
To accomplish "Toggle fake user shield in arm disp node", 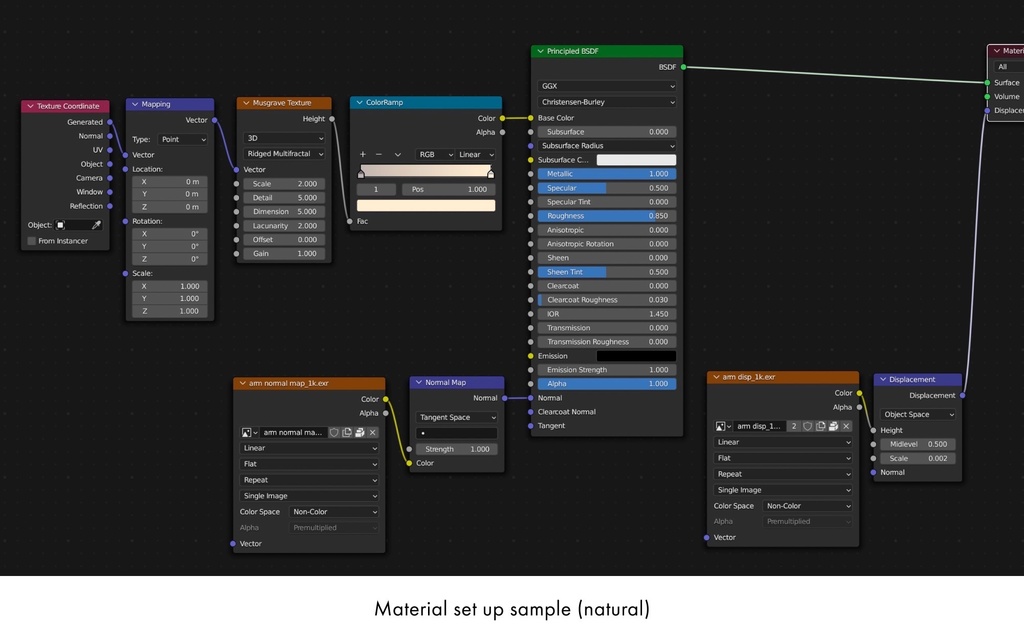I will [x=808, y=426].
